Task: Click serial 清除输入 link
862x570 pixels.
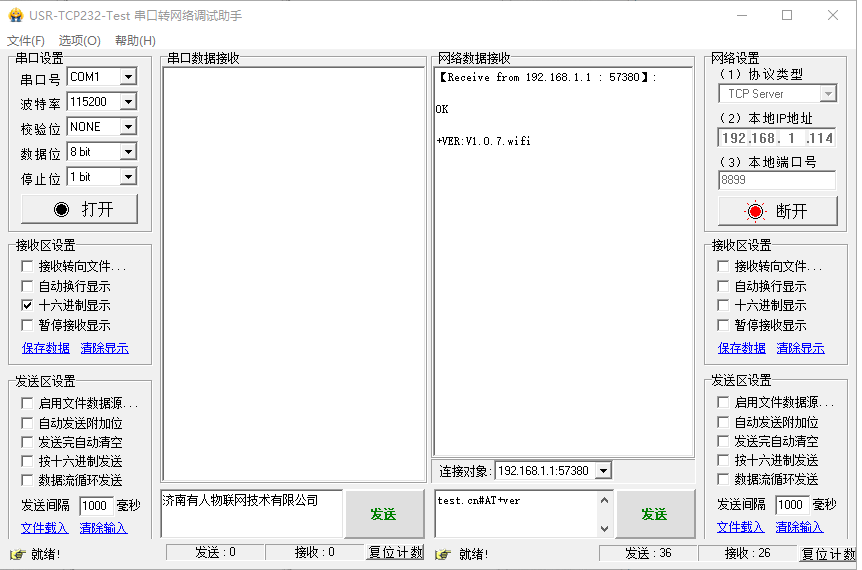Action: pos(103,528)
